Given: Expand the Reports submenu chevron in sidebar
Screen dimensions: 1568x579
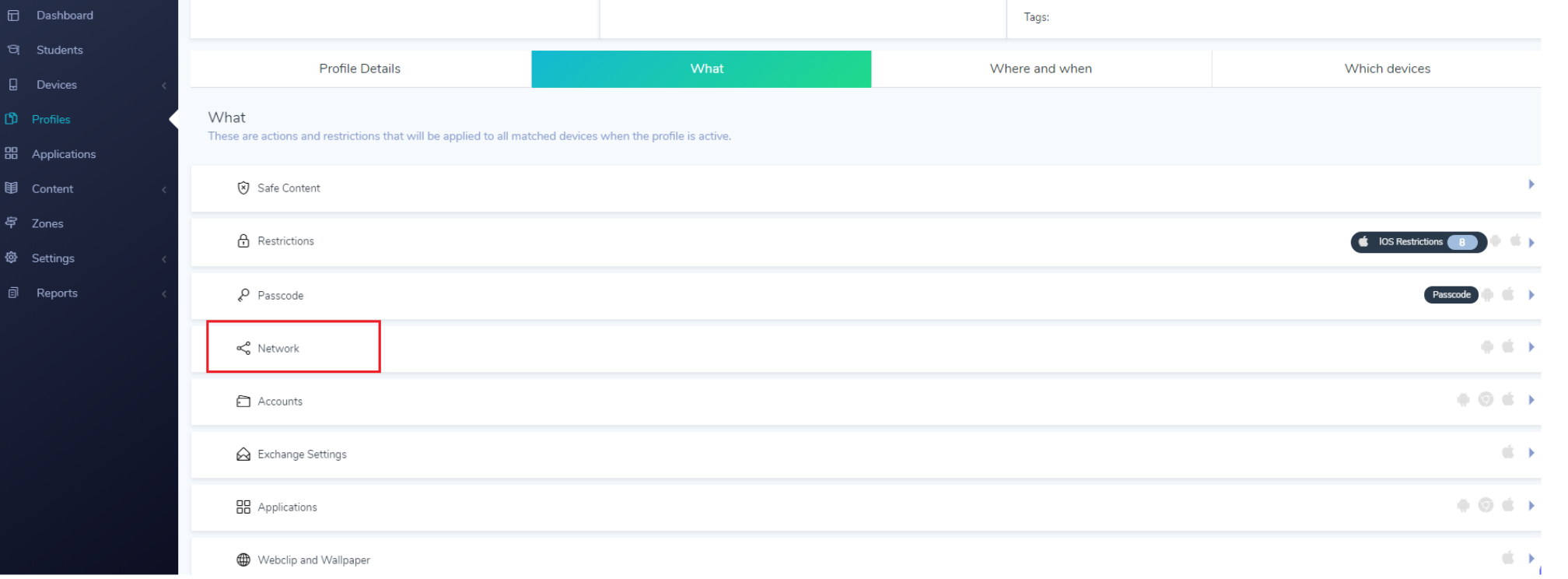Looking at the screenshot, I should (x=164, y=294).
